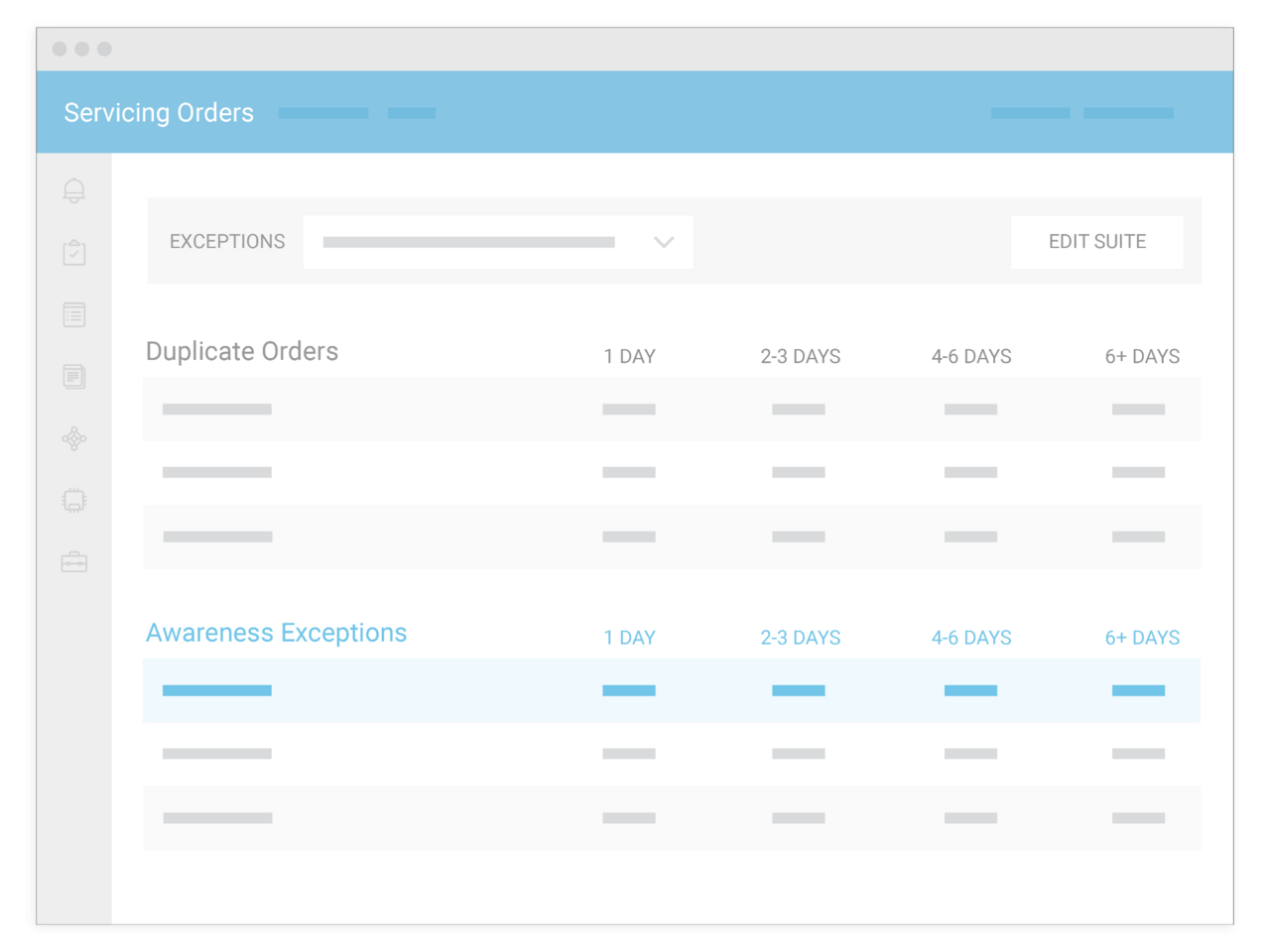Open the clipboard checklist icon in sidebar

tap(74, 252)
